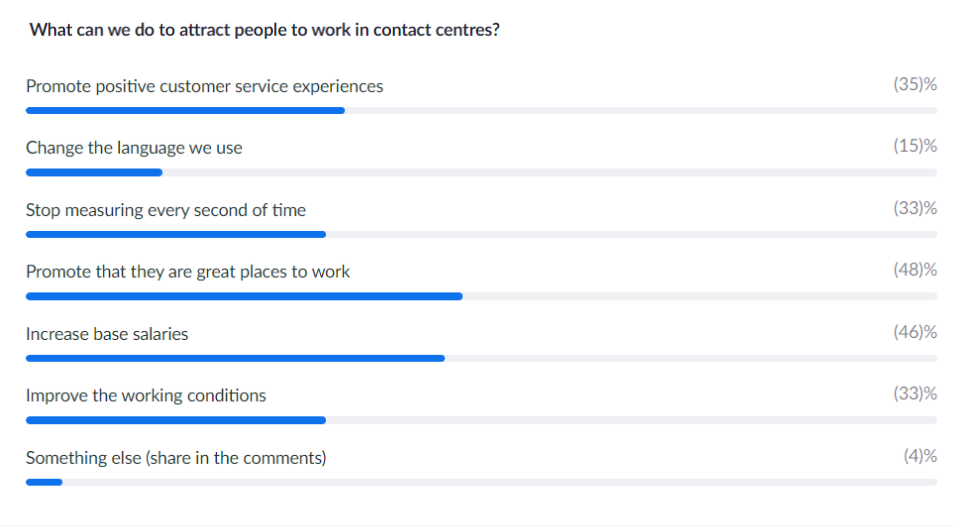Select 'Promote positive customer service experiences' option
954x527 pixels.
204,86
